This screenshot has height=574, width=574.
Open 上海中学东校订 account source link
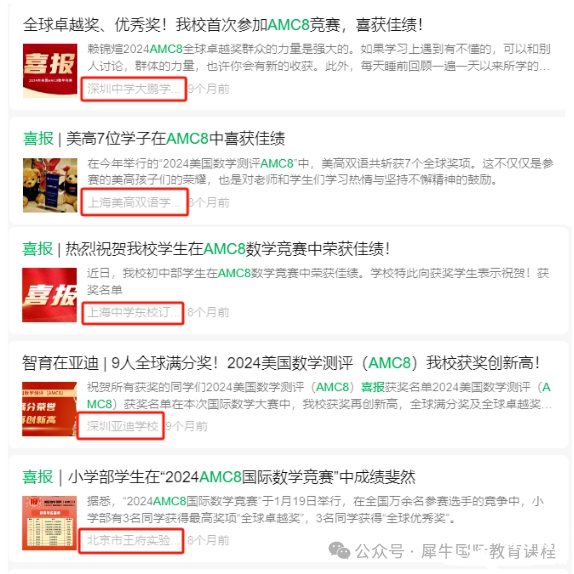pyautogui.click(x=134, y=313)
